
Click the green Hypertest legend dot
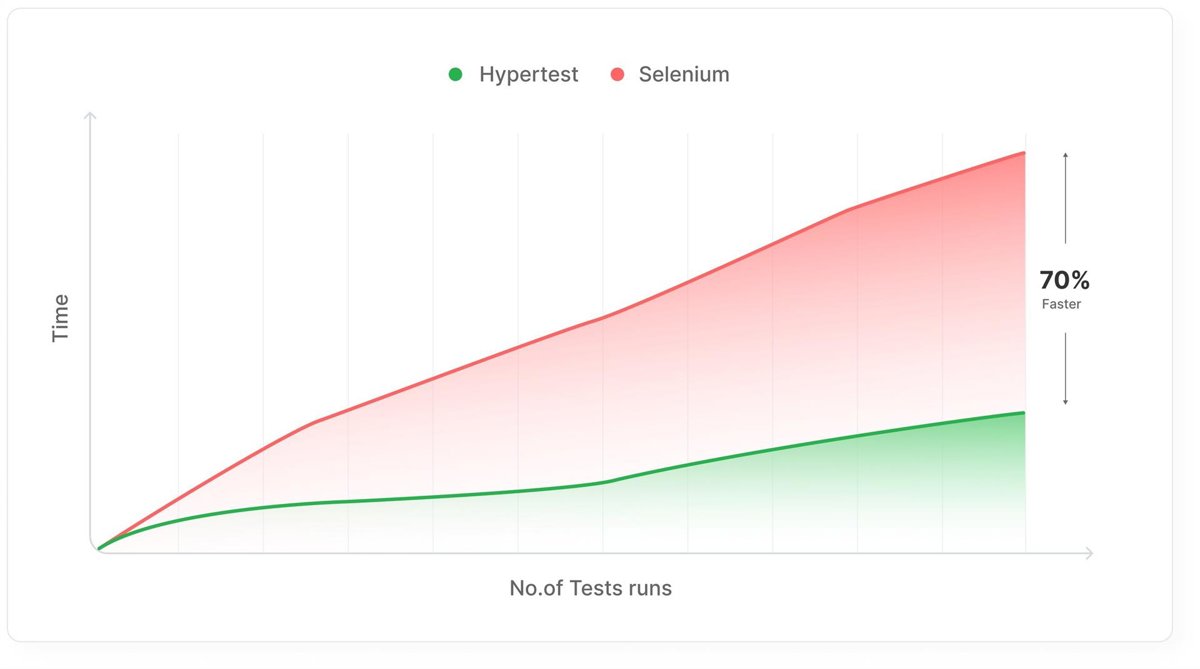tap(456, 74)
